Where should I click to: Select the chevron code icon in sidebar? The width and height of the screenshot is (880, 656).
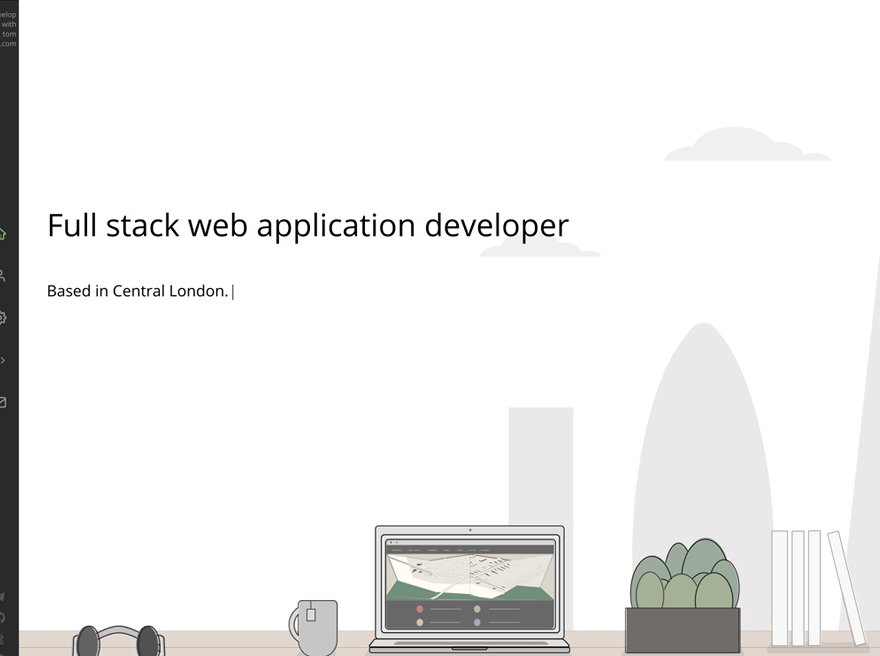(x=2, y=360)
